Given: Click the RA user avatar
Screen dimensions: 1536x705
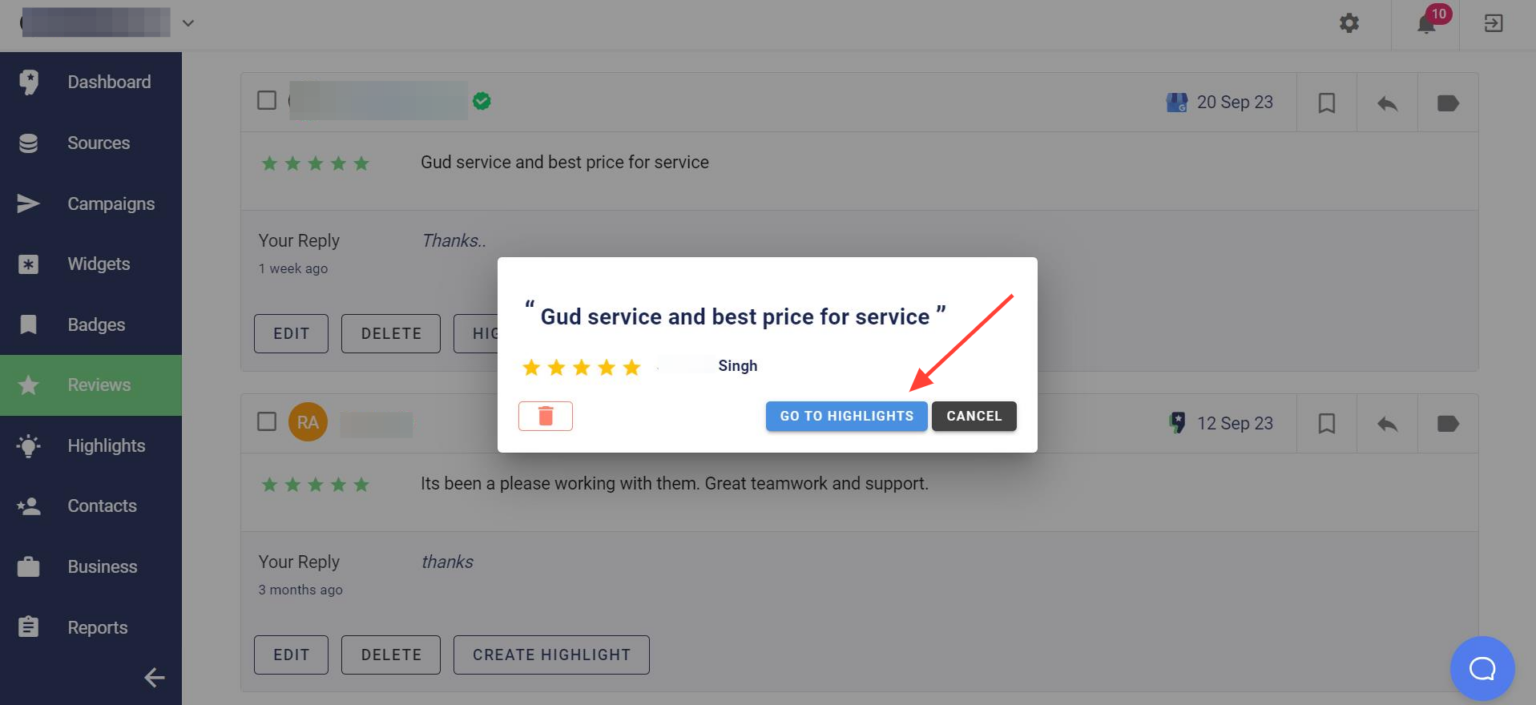Looking at the screenshot, I should [308, 422].
